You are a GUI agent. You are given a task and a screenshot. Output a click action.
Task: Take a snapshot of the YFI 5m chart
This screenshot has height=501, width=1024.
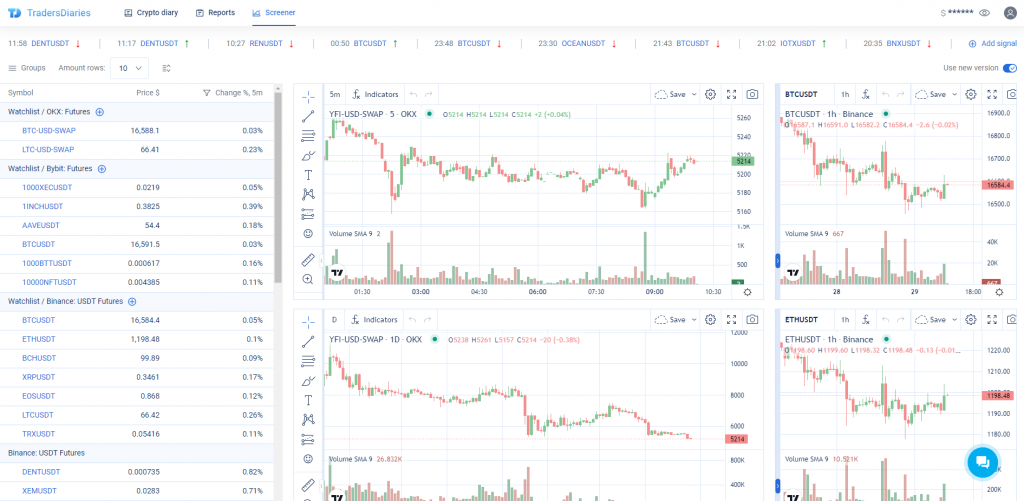tap(752, 94)
